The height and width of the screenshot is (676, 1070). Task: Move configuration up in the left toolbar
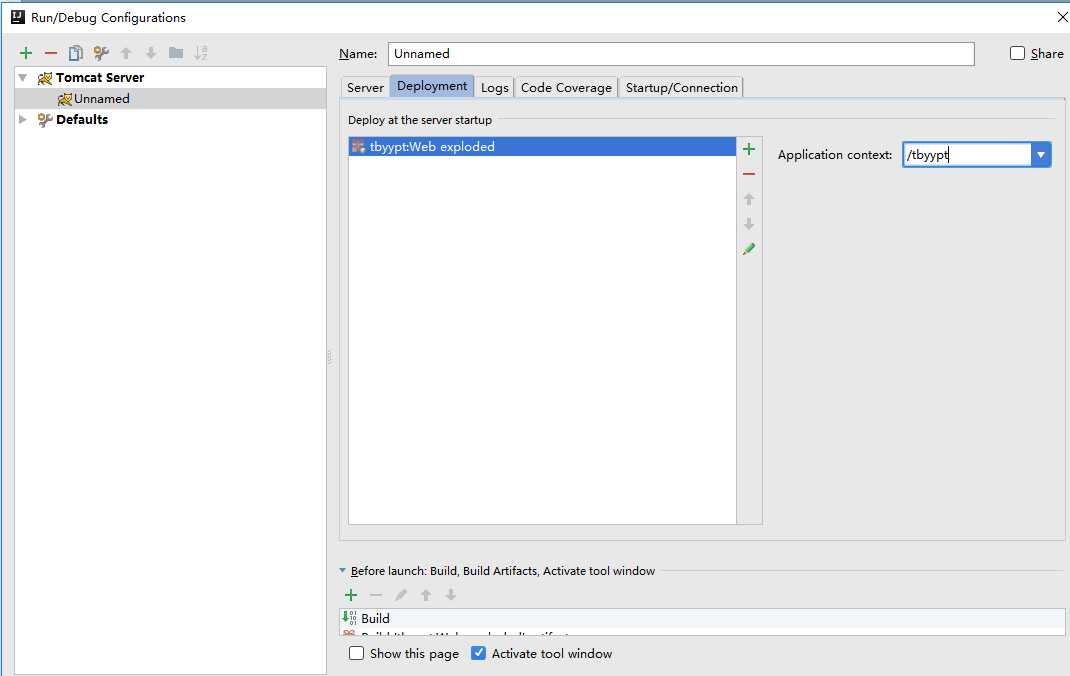pyautogui.click(x=126, y=53)
